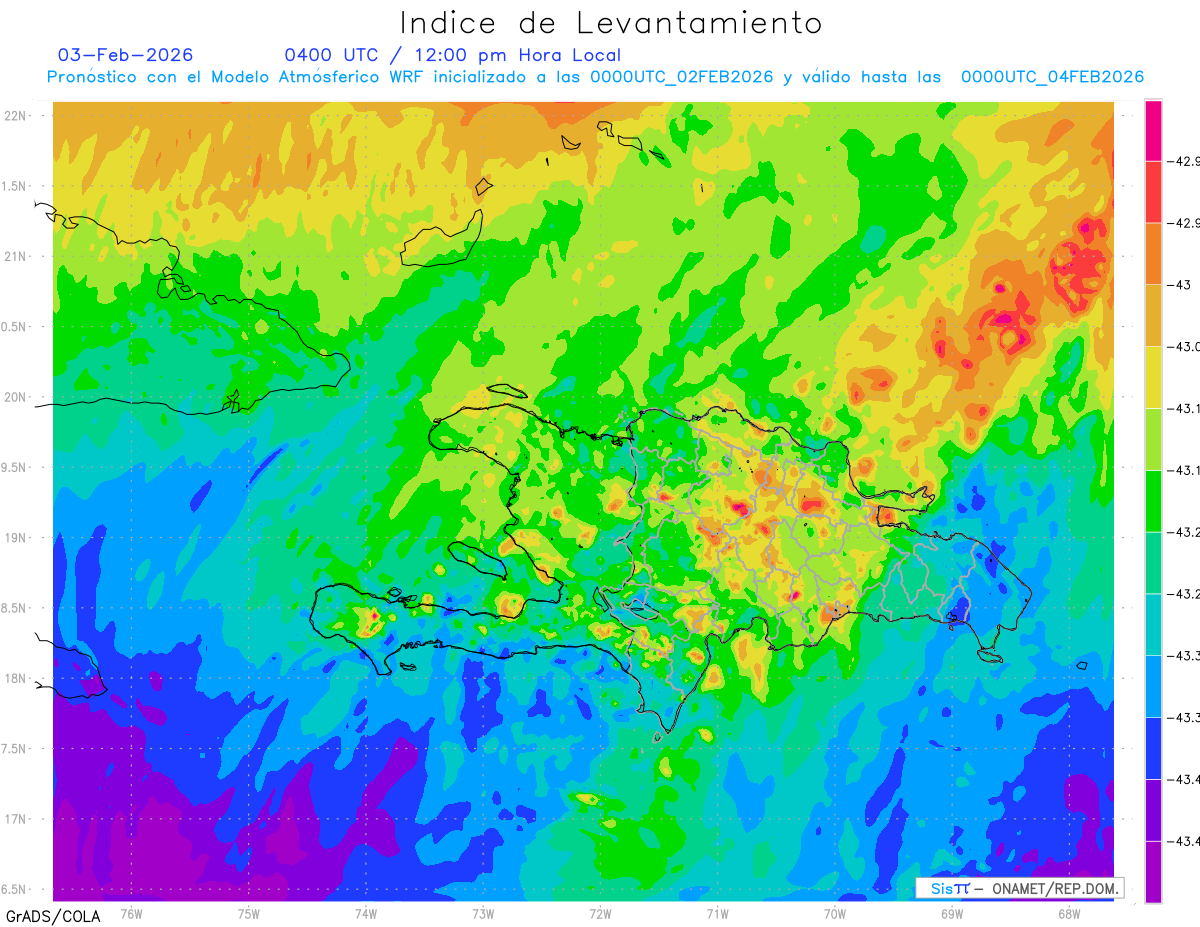
Task: Click the "76W" longitude label
Action: coord(131,913)
